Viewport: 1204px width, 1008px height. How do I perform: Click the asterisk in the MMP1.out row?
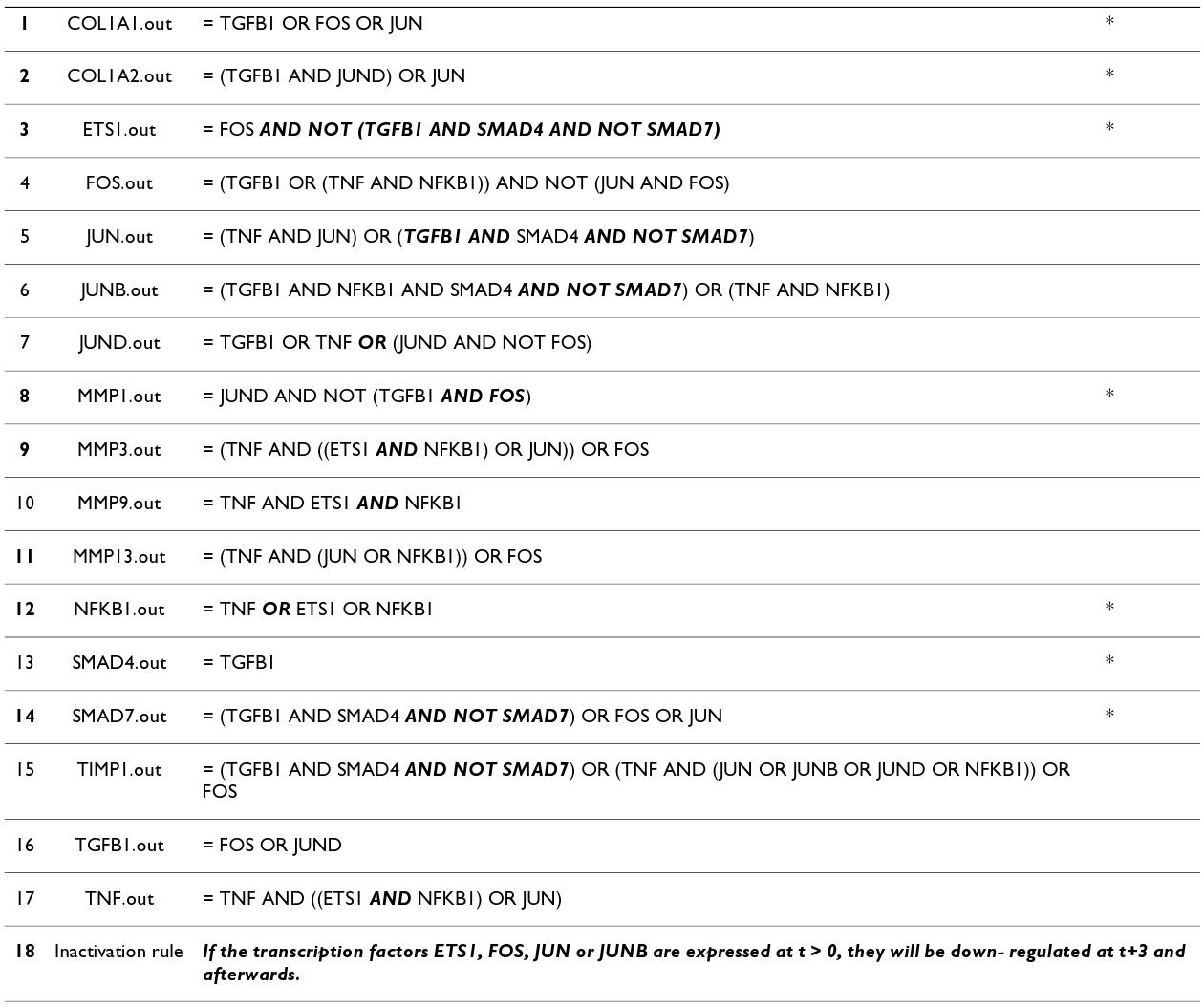[1109, 395]
